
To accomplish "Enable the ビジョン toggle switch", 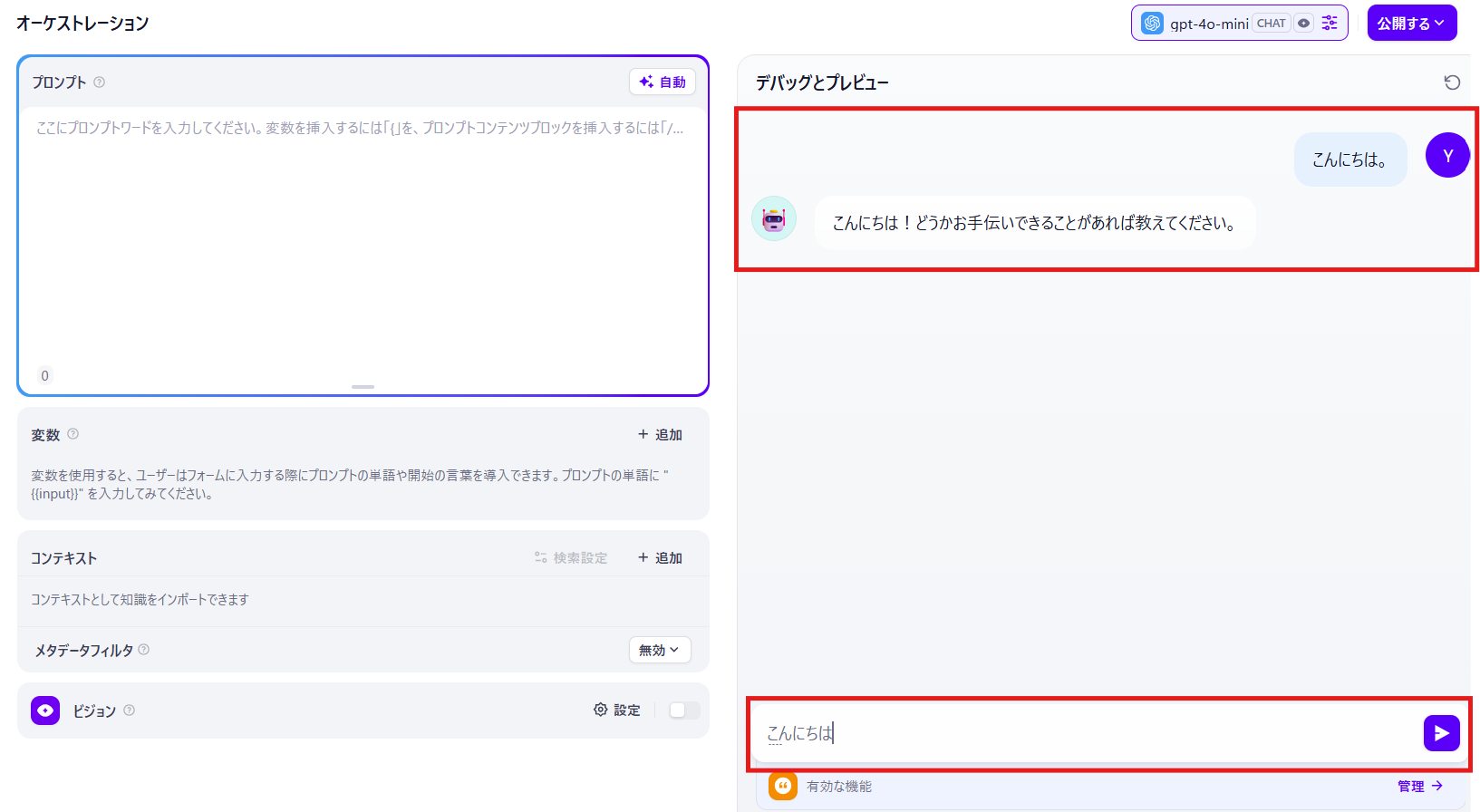I will tap(684, 710).
